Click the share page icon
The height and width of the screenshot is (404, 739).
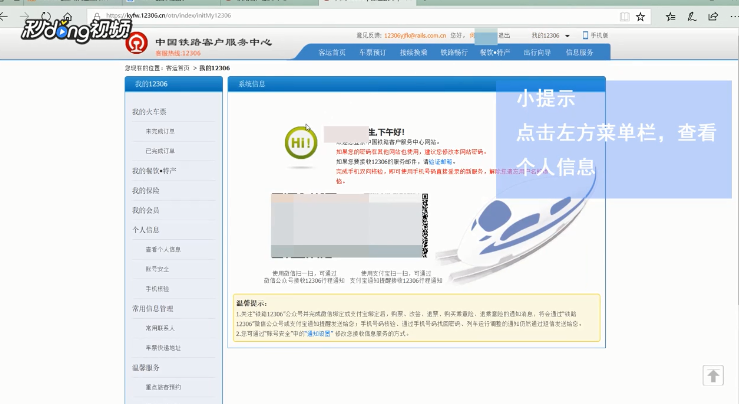point(713,17)
